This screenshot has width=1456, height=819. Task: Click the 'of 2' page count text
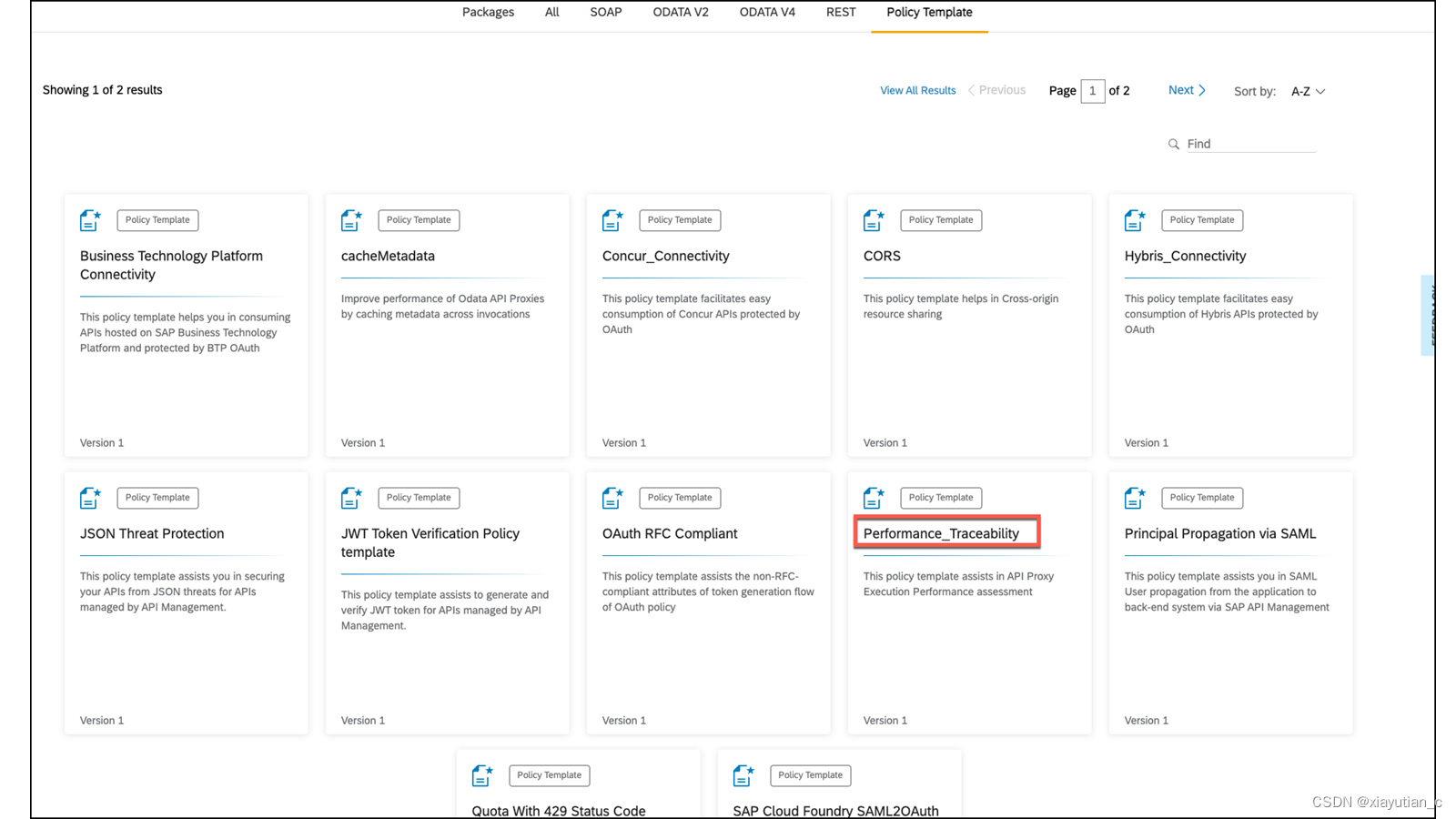click(1119, 91)
